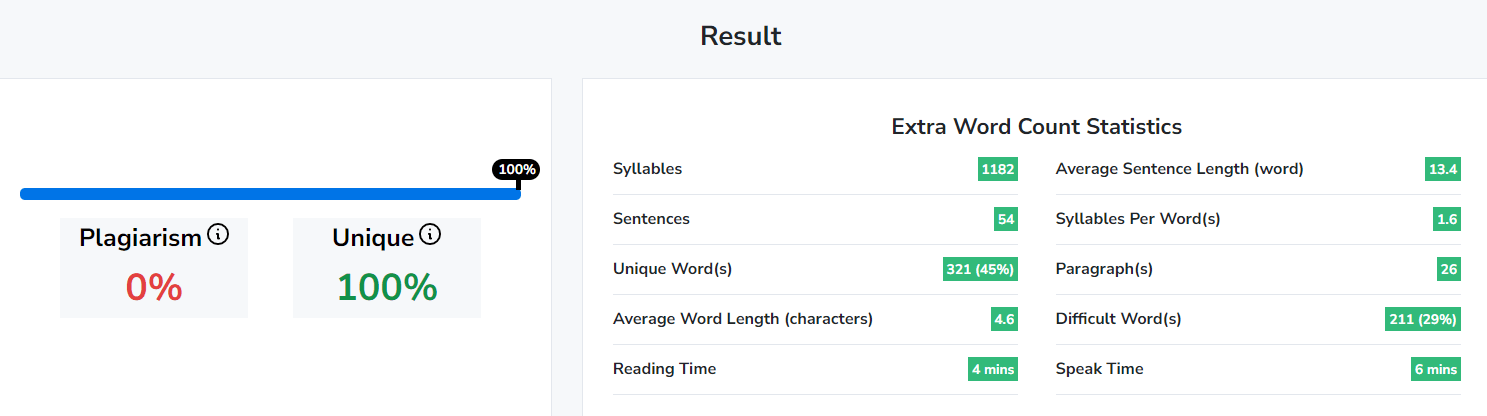Click the Unique Words badge 321 (45%)
Screen dimensions: 1487x416
[980, 269]
